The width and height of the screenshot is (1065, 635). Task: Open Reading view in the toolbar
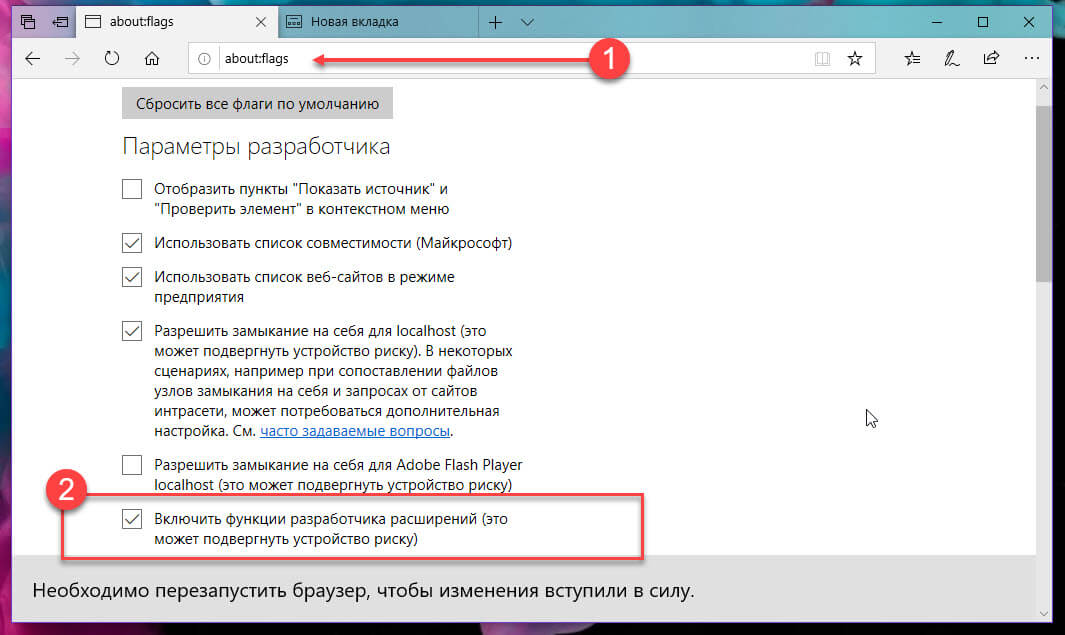point(822,58)
